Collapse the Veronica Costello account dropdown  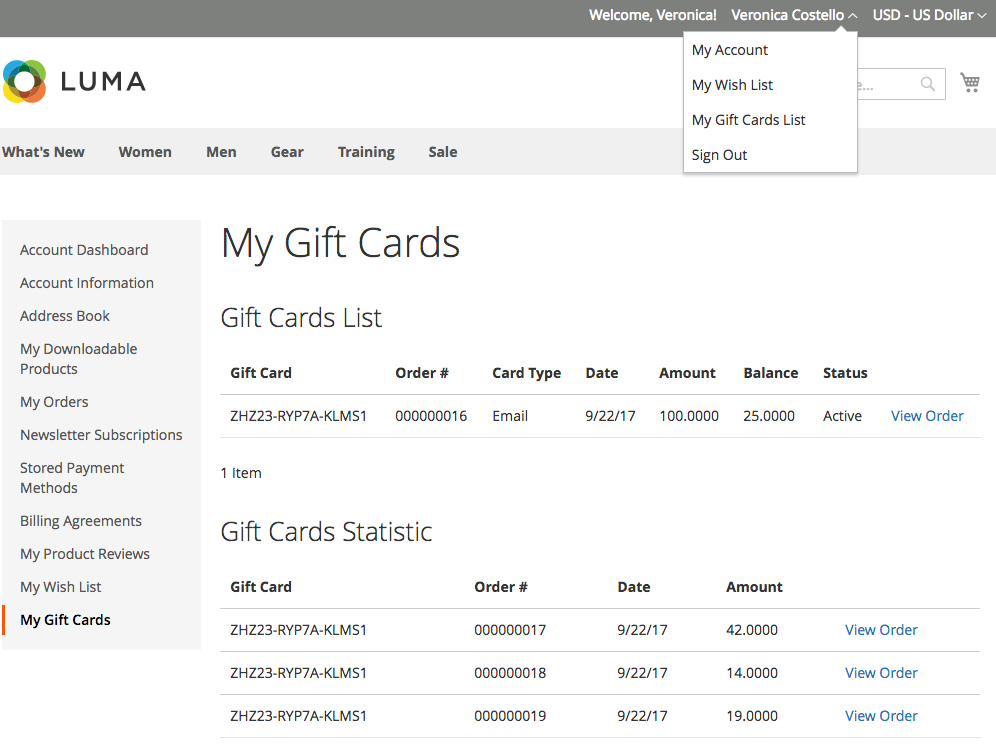pyautogui.click(x=794, y=15)
